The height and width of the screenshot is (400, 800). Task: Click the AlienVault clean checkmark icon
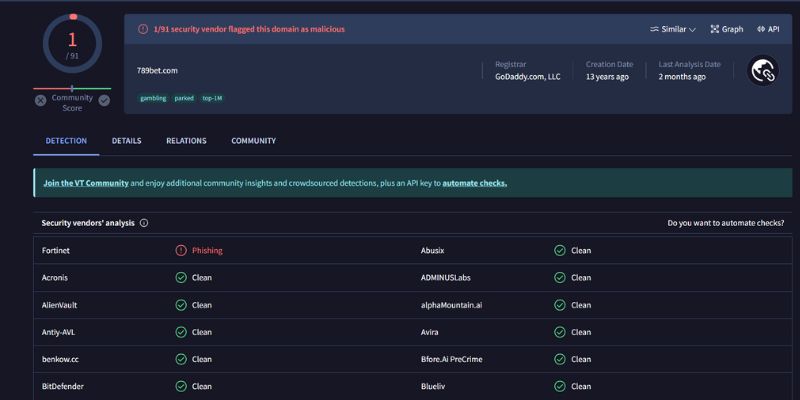coord(181,305)
